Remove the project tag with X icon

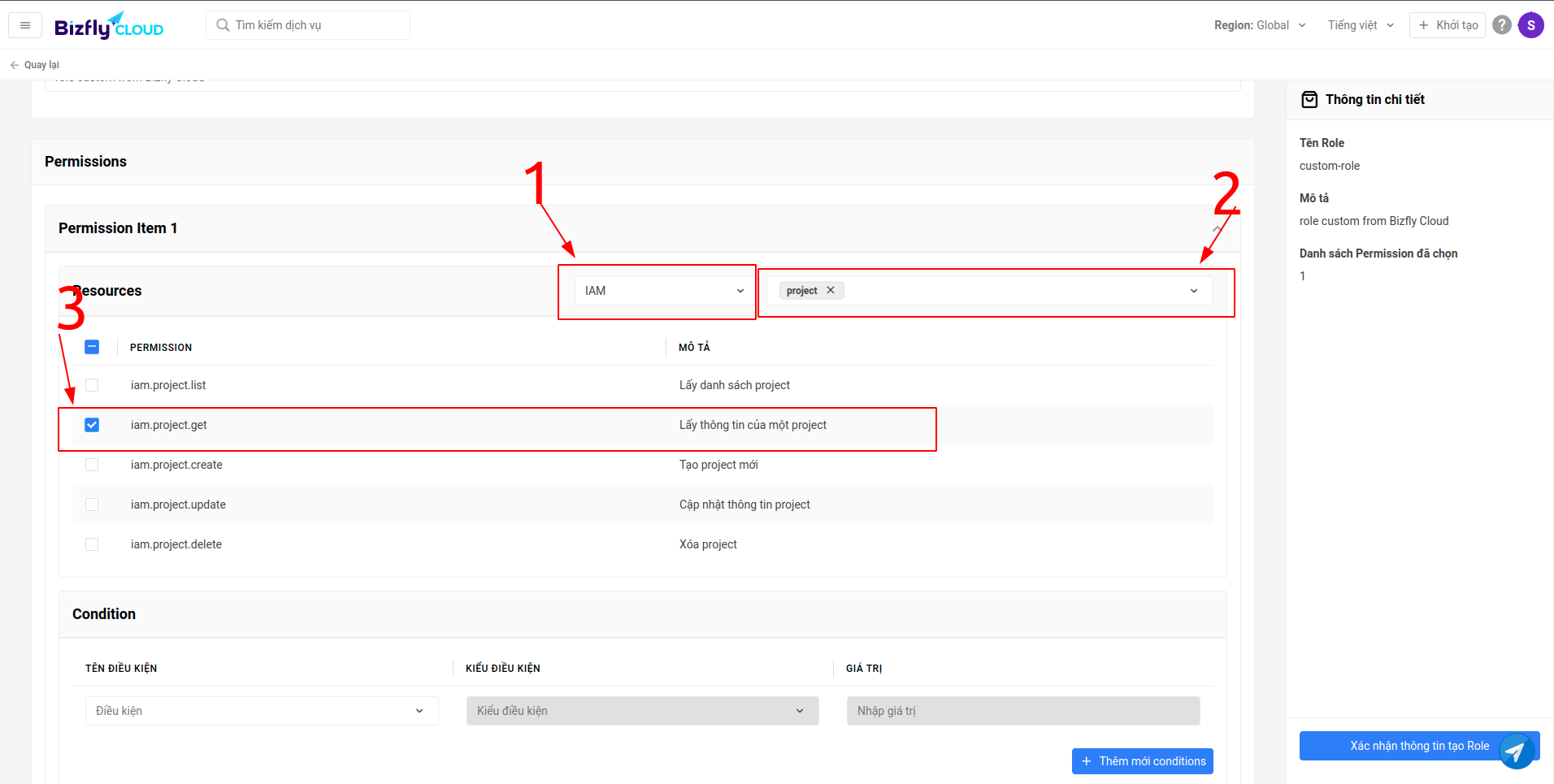click(831, 290)
